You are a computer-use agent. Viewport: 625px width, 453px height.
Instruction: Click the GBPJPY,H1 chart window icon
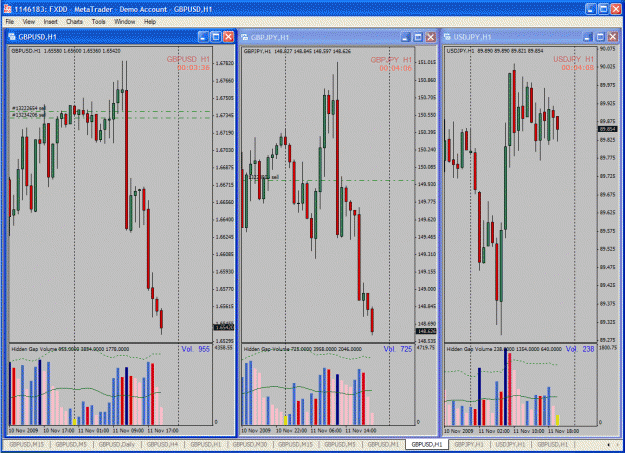point(245,37)
